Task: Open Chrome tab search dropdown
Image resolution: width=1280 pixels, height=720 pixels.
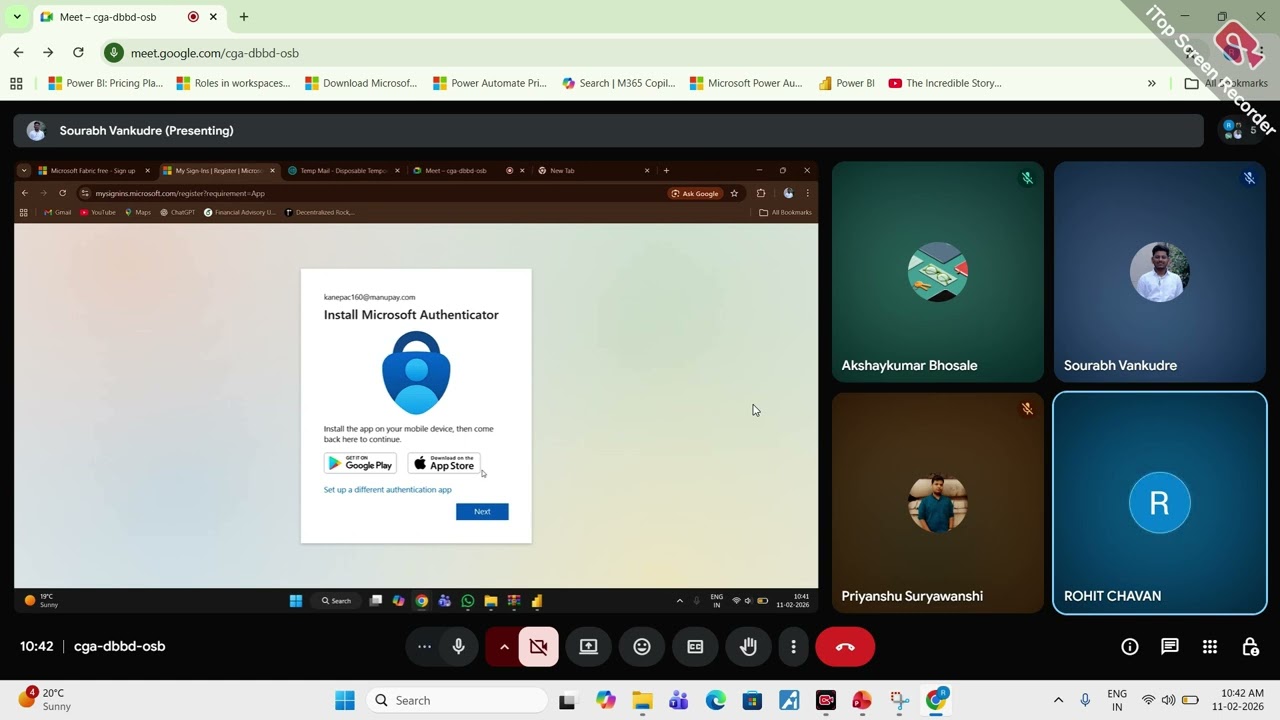Action: 17,17
